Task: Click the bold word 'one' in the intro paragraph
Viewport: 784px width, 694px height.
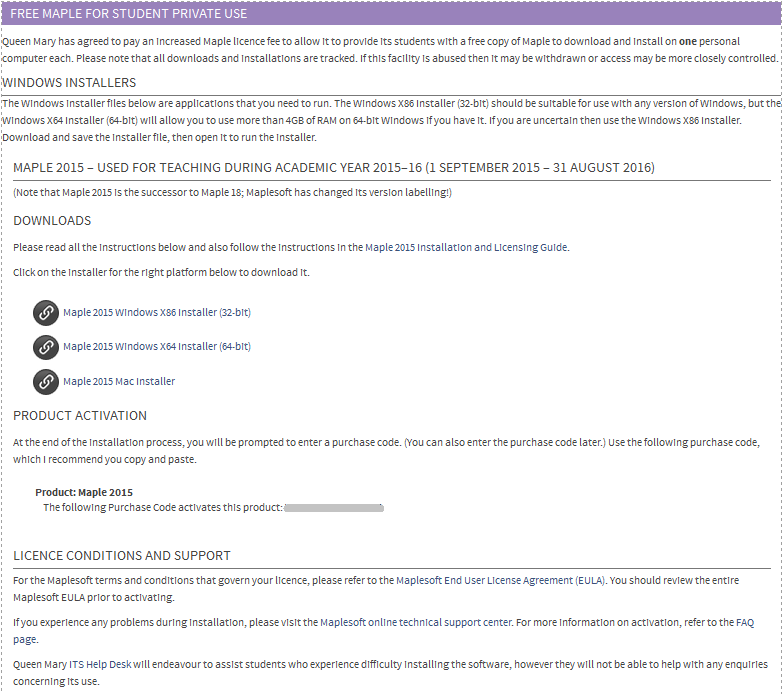Action: [688, 42]
